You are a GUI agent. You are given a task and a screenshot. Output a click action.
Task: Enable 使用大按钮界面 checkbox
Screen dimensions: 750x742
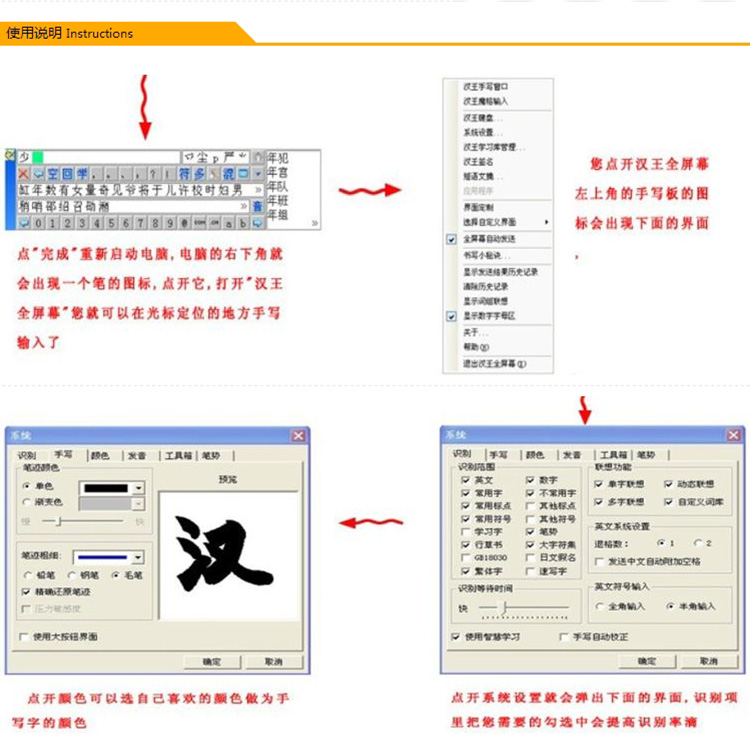point(23,637)
